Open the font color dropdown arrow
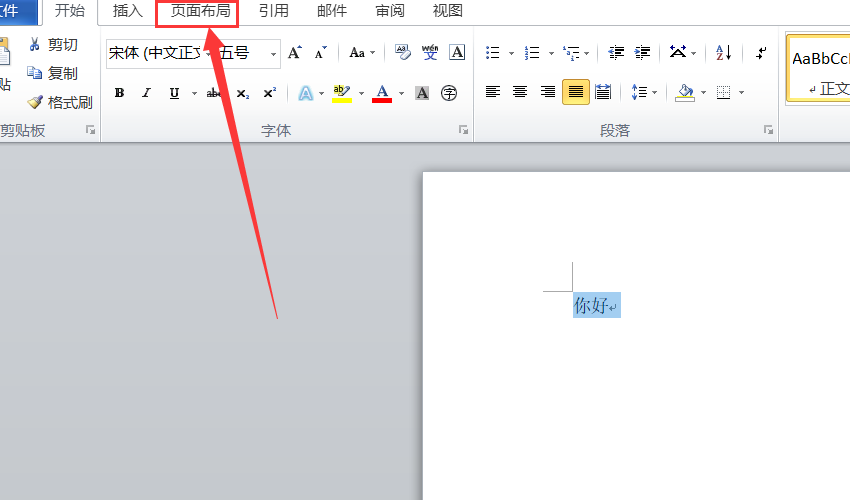 coord(402,94)
